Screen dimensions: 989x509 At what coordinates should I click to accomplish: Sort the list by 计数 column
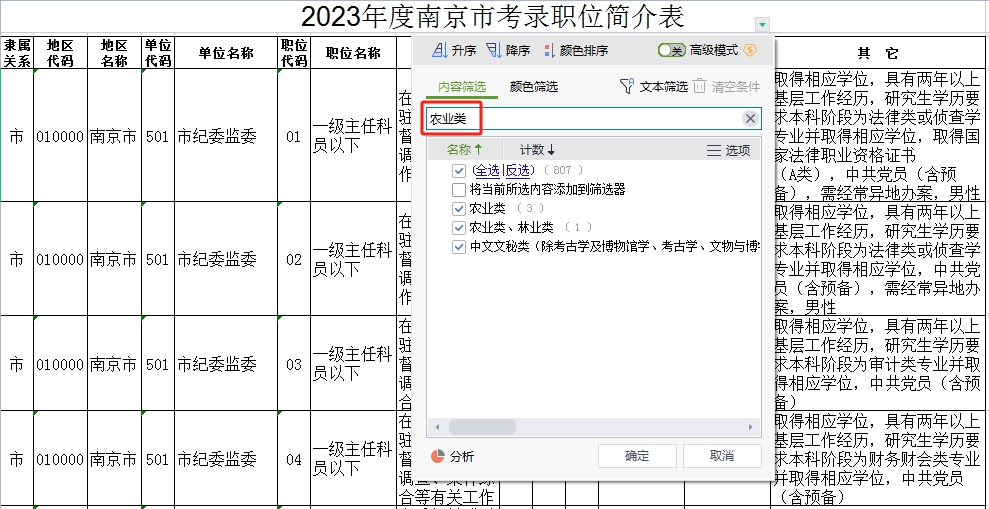tap(537, 150)
